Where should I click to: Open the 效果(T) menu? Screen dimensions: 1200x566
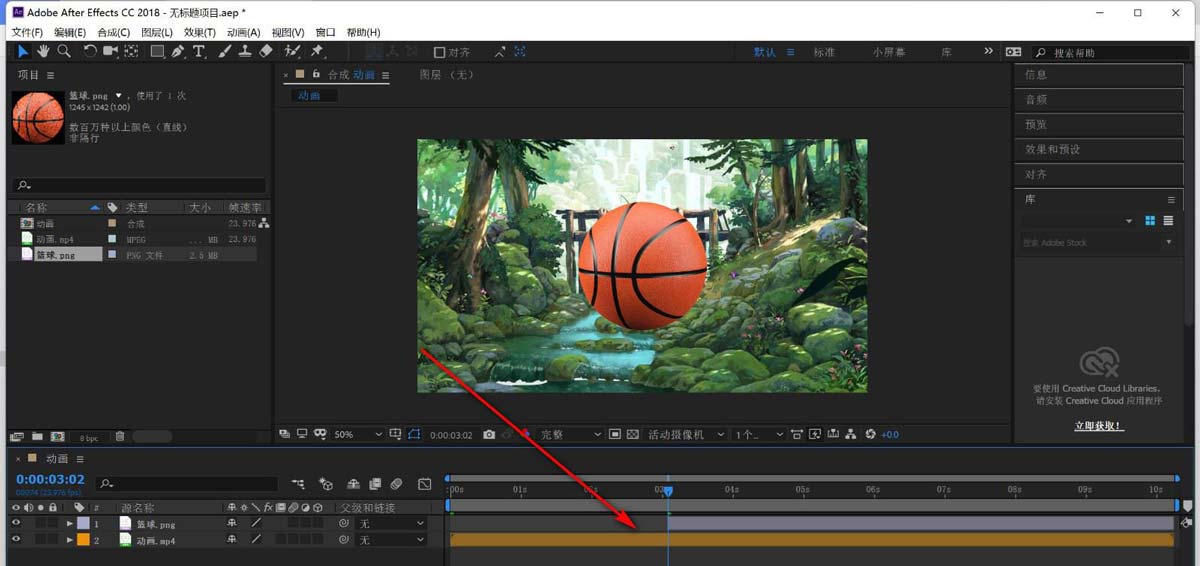[x=200, y=32]
